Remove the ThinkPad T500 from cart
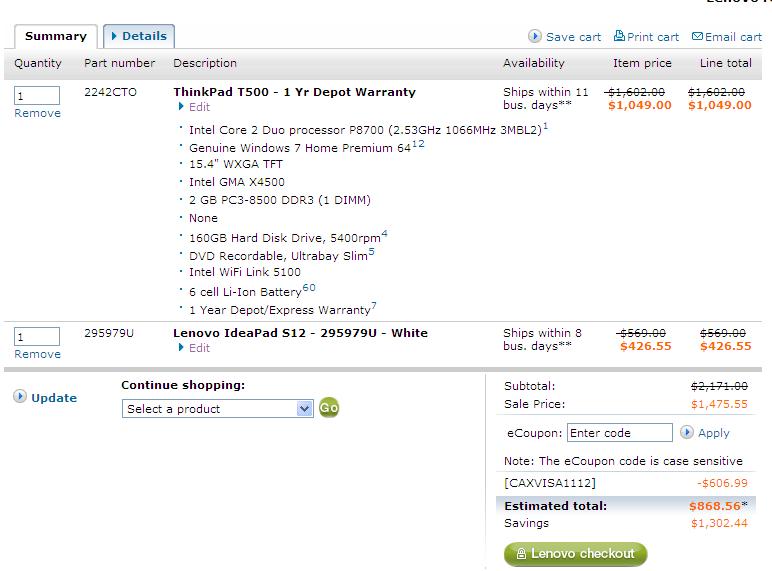 coord(37,113)
